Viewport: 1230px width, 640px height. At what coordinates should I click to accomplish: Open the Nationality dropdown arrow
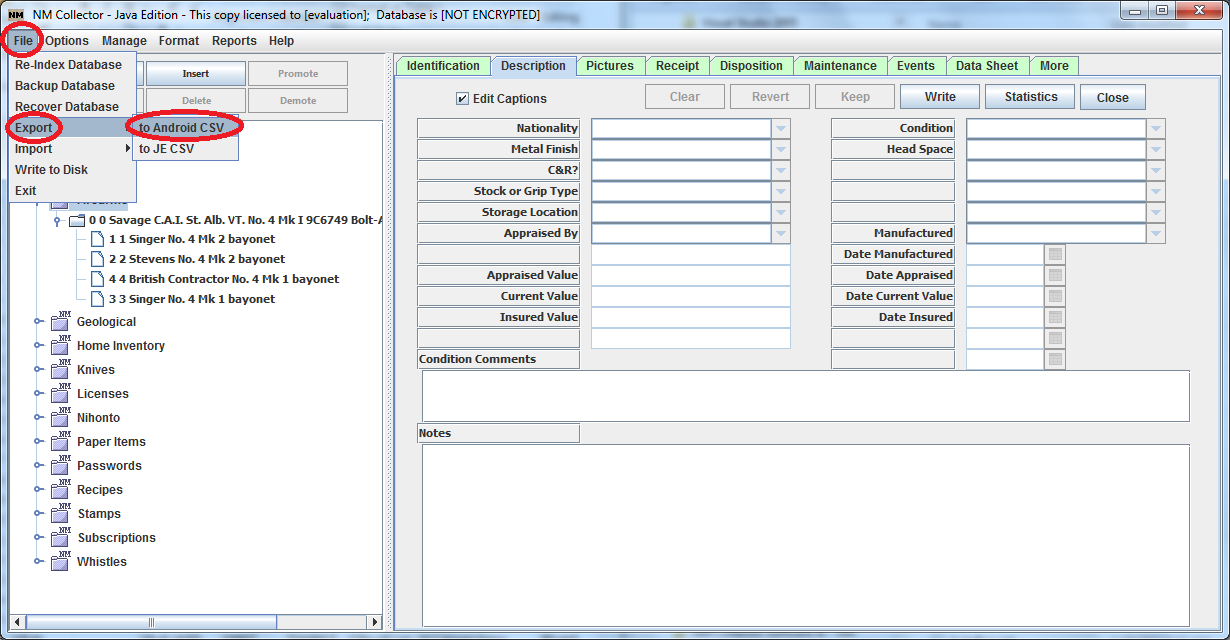point(781,128)
